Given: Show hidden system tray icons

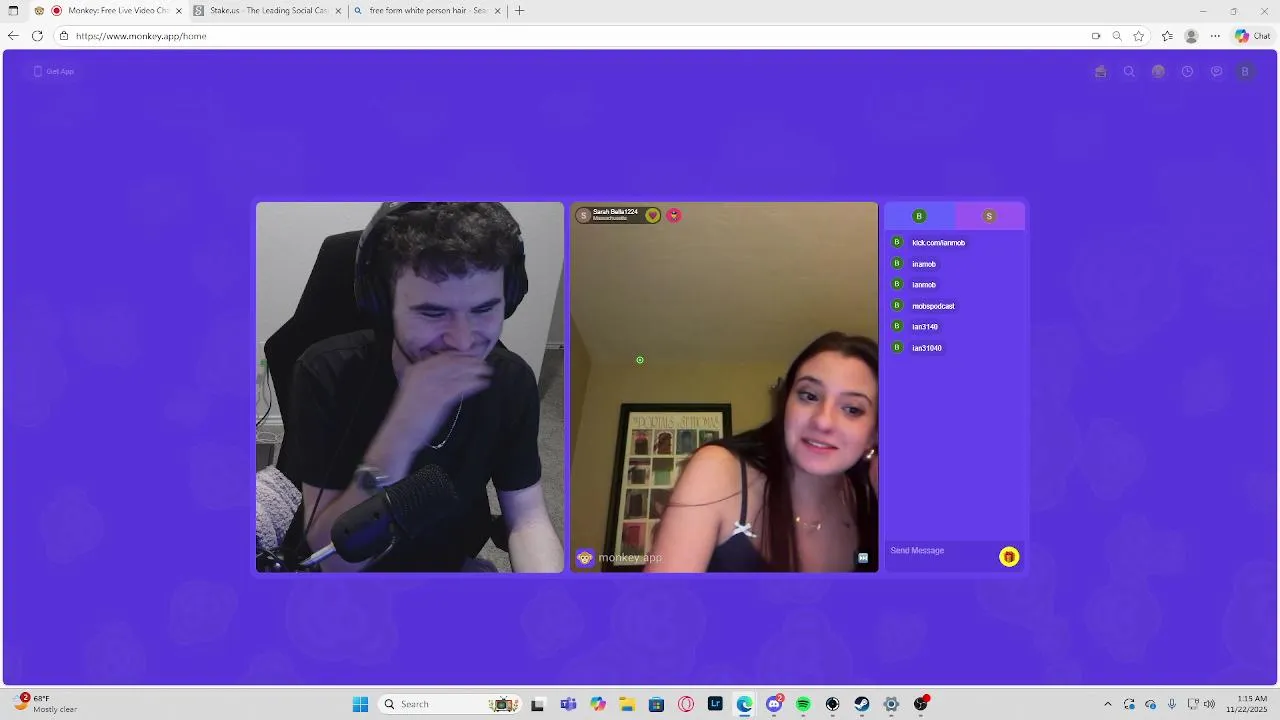Looking at the screenshot, I should point(1107,704).
